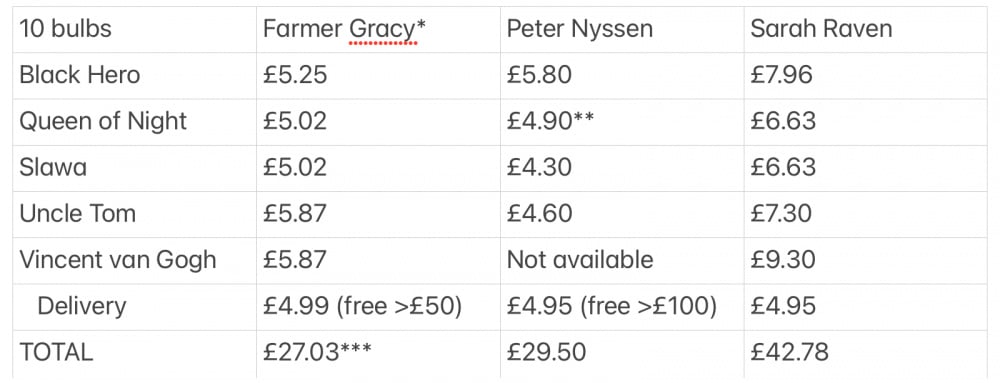The image size is (1000, 383).
Task: Select the Vincent van Gogh cell
Action: pyautogui.click(x=135, y=260)
